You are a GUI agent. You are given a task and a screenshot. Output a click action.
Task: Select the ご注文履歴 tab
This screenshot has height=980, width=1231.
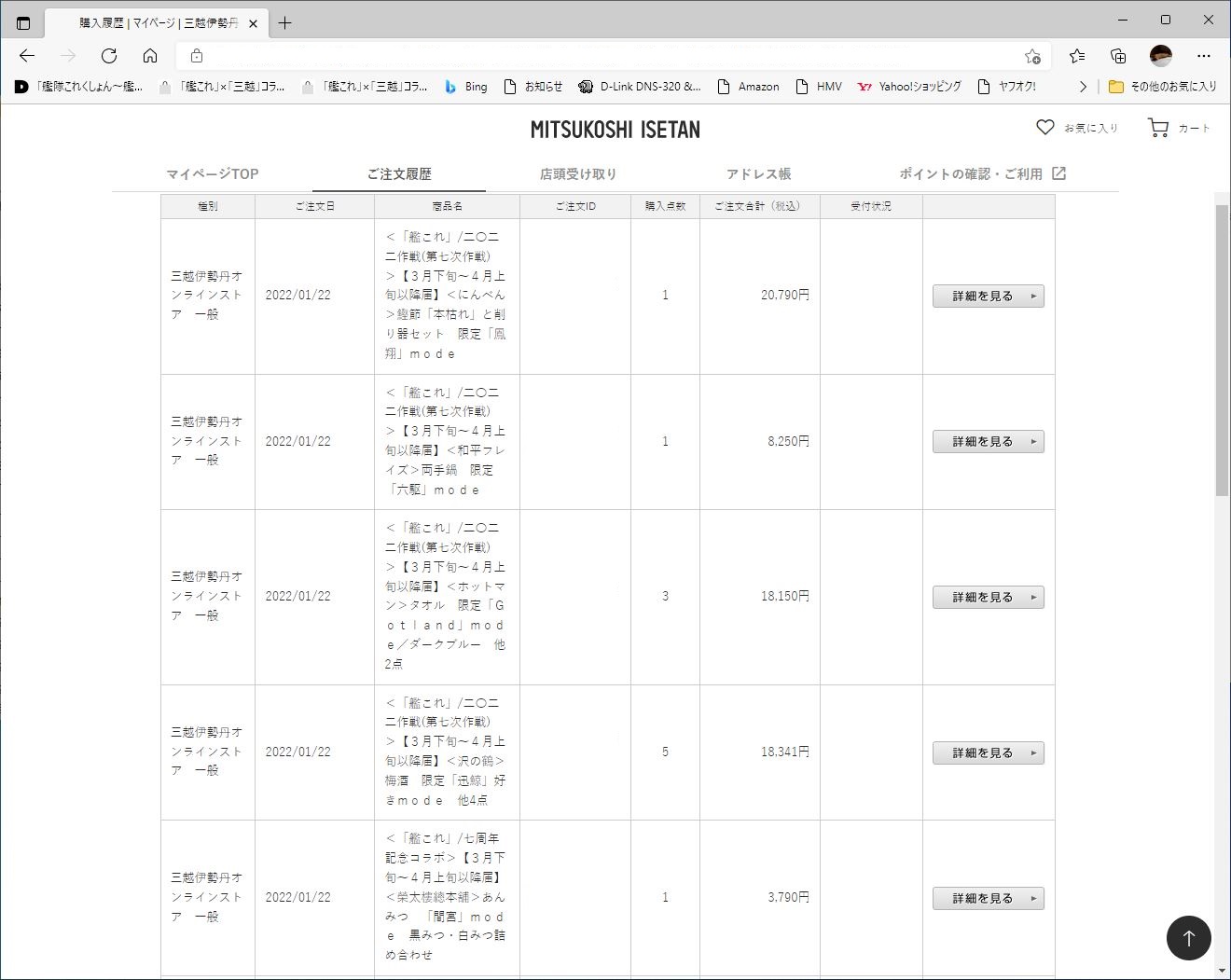click(399, 173)
